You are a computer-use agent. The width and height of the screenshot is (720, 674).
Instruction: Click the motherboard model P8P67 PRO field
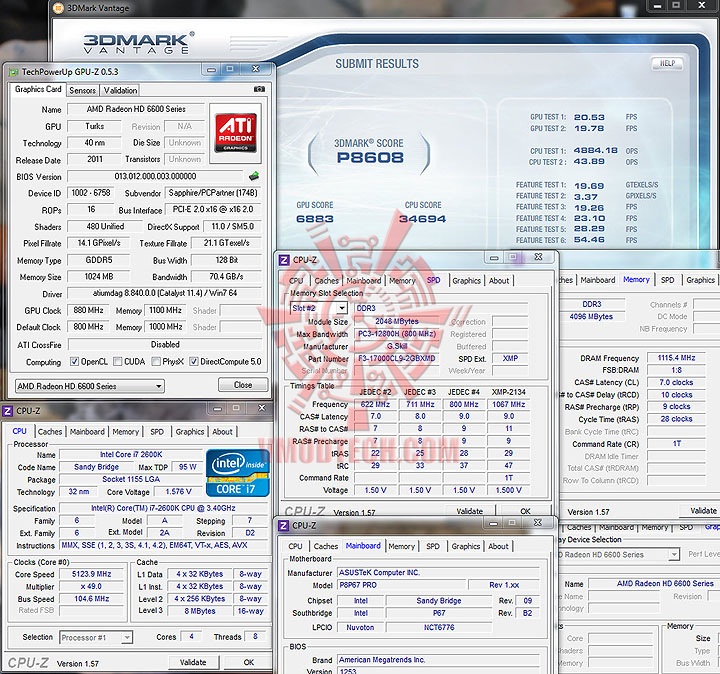pyautogui.click(x=401, y=585)
